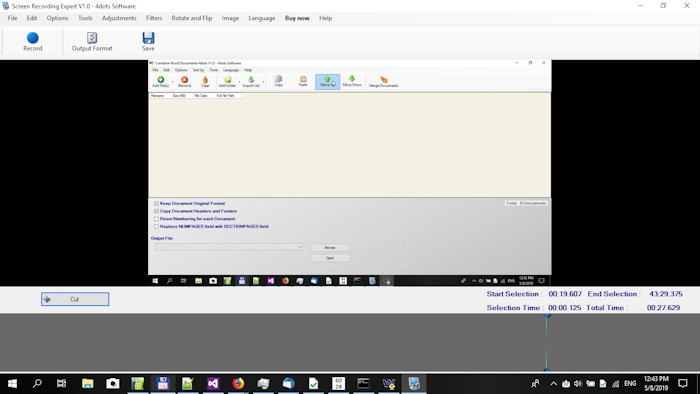Toggle Keep Document Original Format checkbox
Screen dimensions: 700x394
click(156, 203)
